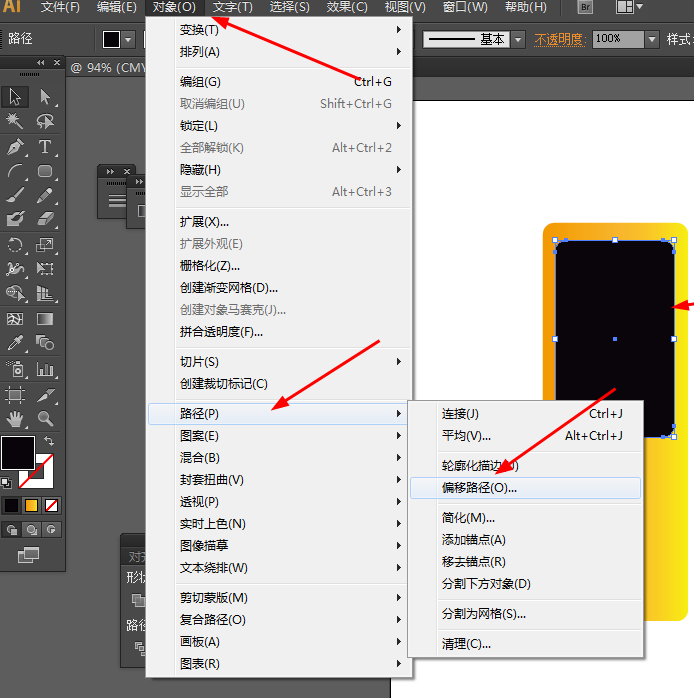The height and width of the screenshot is (698, 694).
Task: Open the 基本 stroke style dropdown
Action: click(518, 40)
